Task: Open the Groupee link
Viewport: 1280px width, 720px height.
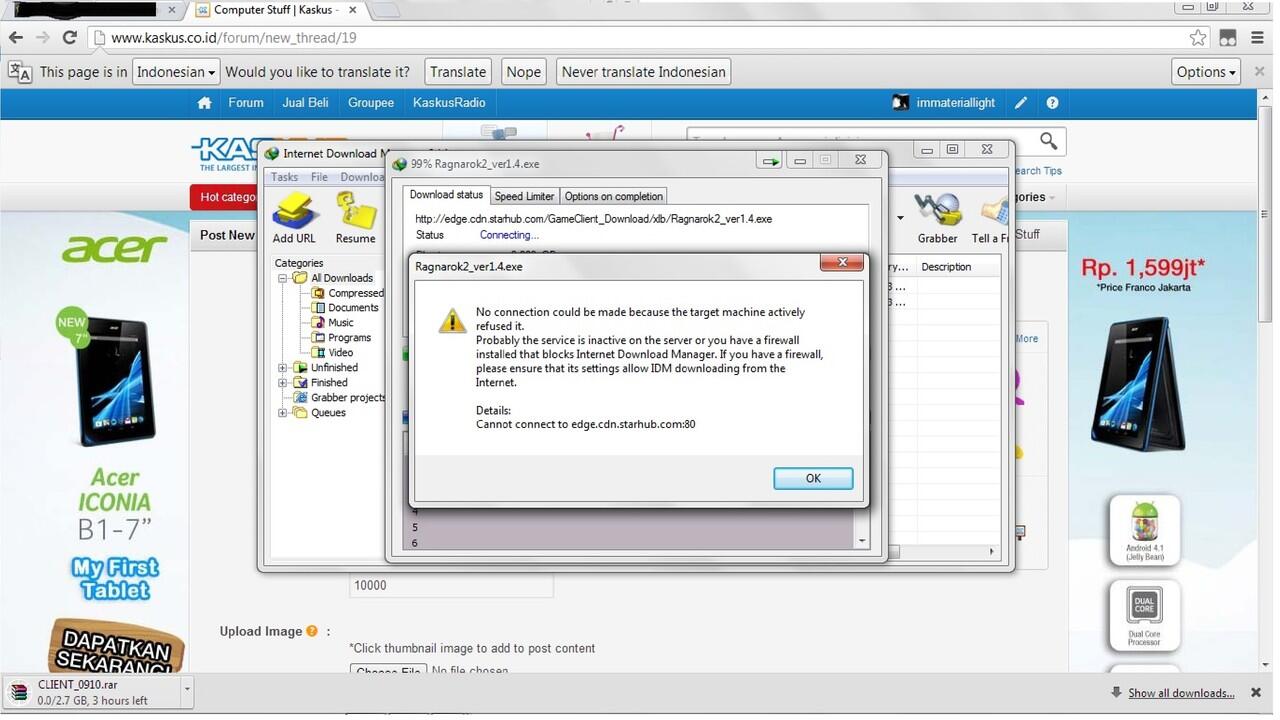Action: click(371, 103)
